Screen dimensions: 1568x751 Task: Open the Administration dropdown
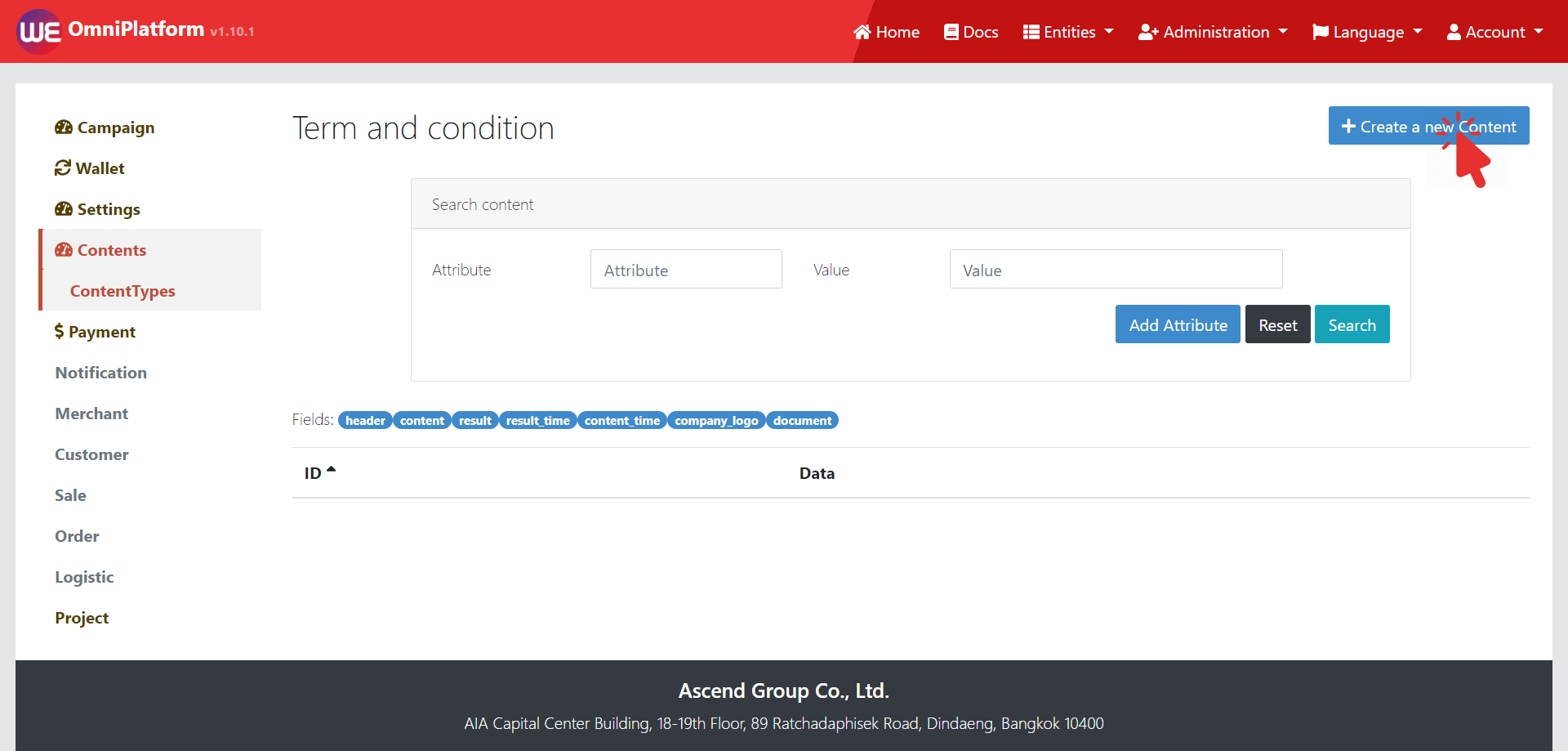pyautogui.click(x=1213, y=32)
